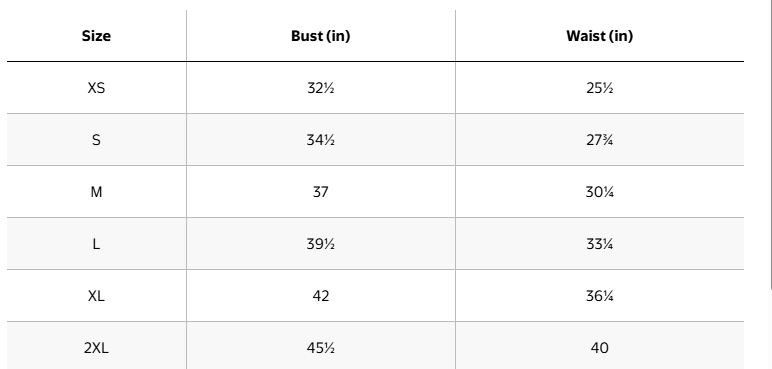Click the vertical scrollbar on right edge
Viewport: 772px width, 369px height.
tap(771, 145)
